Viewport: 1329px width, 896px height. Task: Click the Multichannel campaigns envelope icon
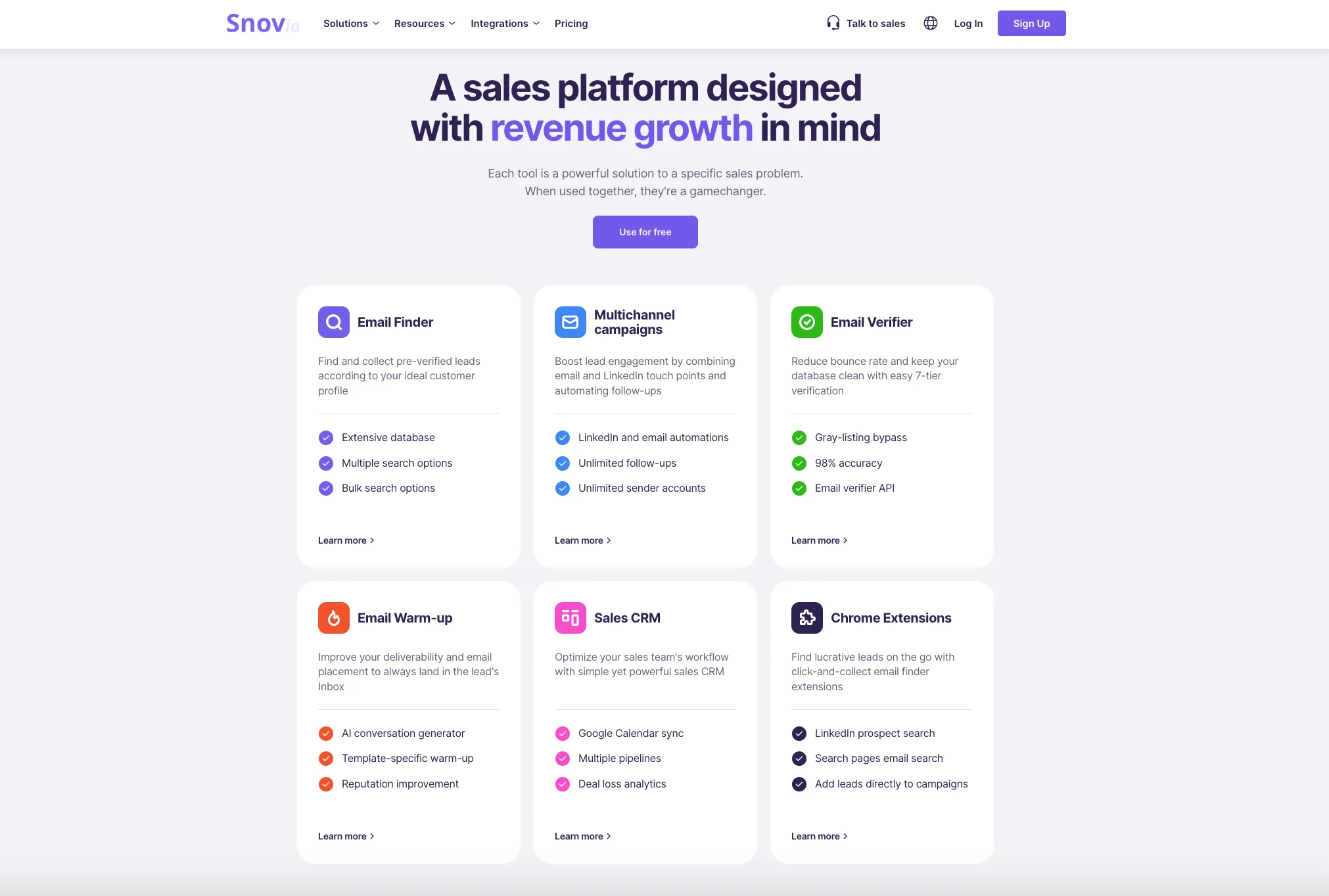point(571,322)
